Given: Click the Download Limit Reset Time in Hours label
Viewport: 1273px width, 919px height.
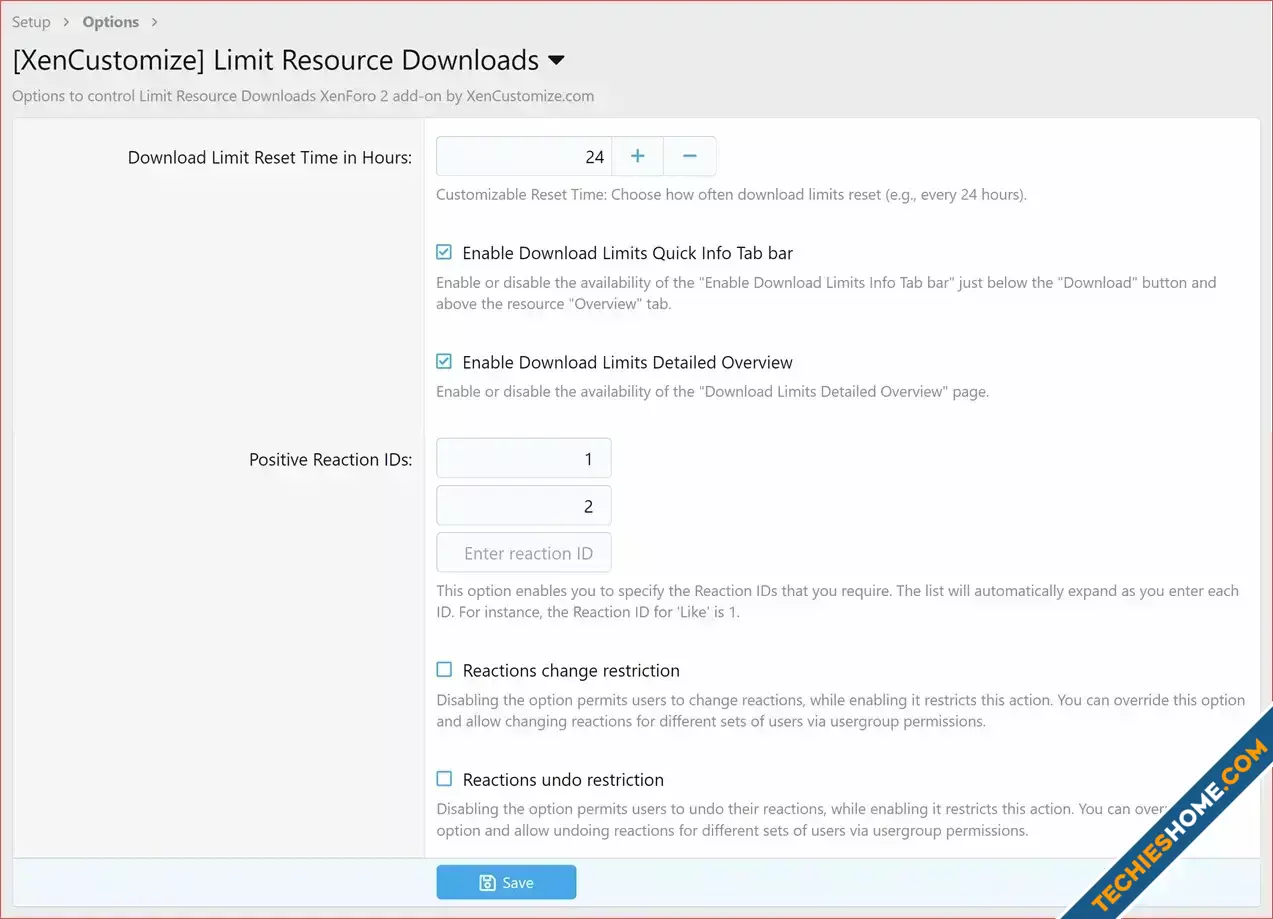Looking at the screenshot, I should coord(270,158).
